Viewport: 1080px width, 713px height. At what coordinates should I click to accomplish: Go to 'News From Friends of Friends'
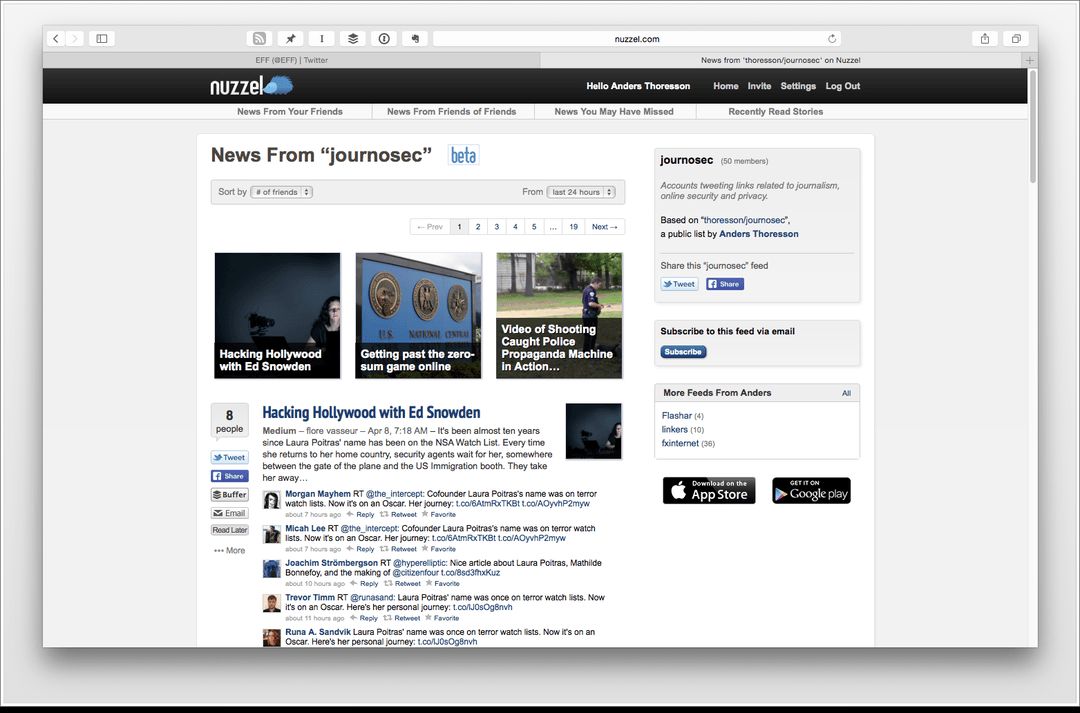coord(451,112)
